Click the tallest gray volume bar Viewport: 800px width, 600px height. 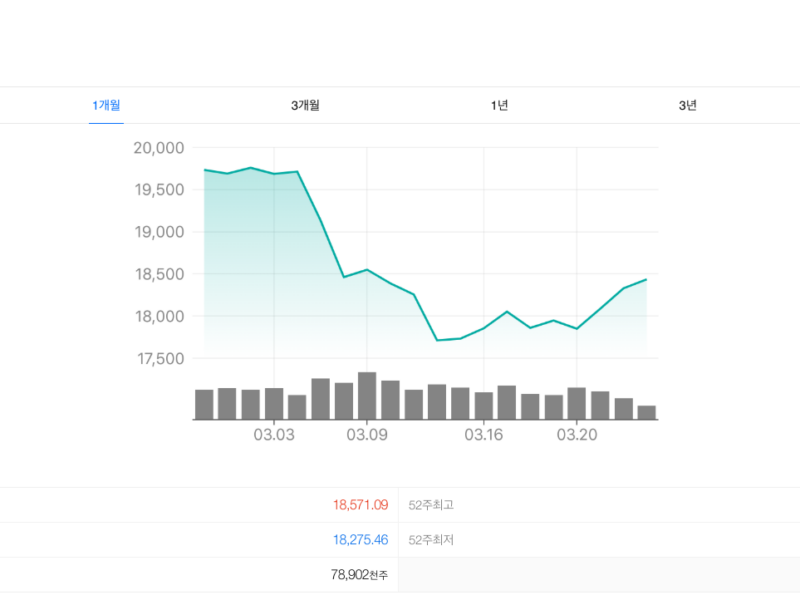(367, 396)
